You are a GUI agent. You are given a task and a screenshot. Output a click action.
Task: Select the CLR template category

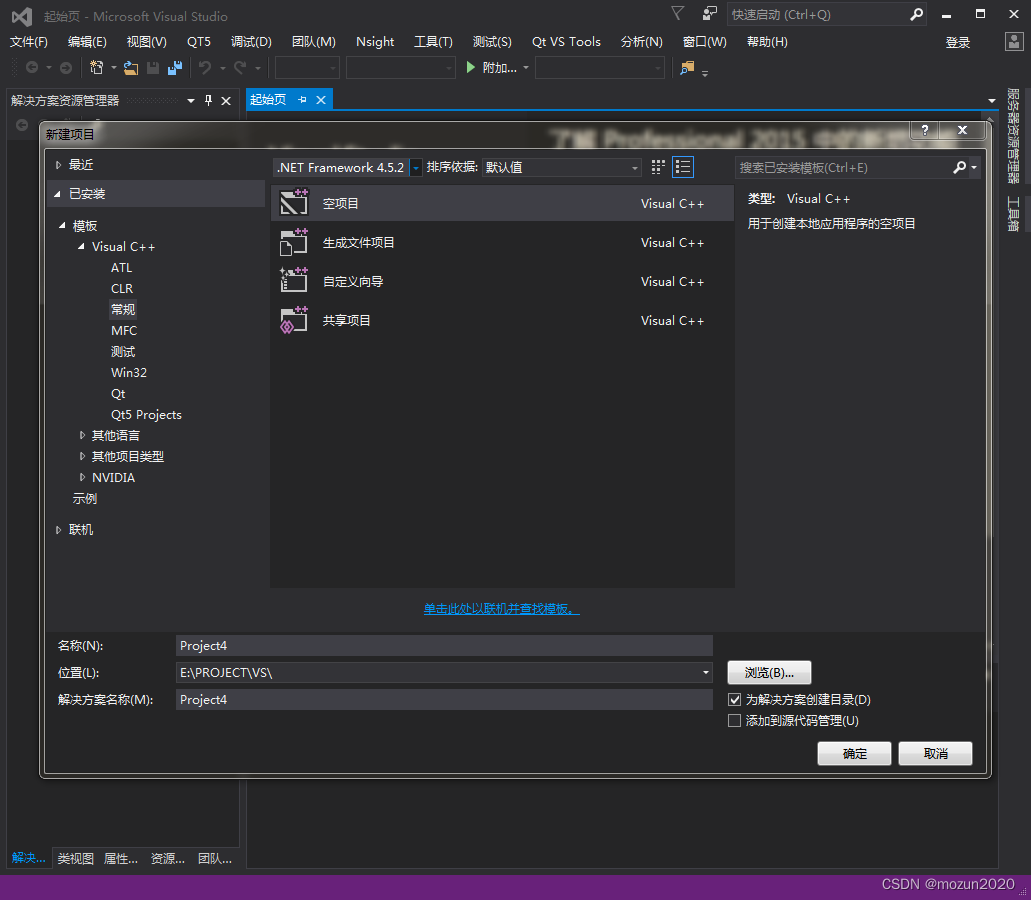122,289
